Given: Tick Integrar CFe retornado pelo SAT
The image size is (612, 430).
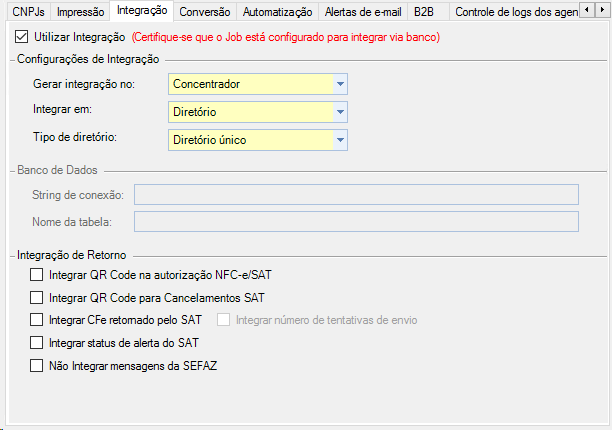Looking at the screenshot, I should [x=37, y=320].
